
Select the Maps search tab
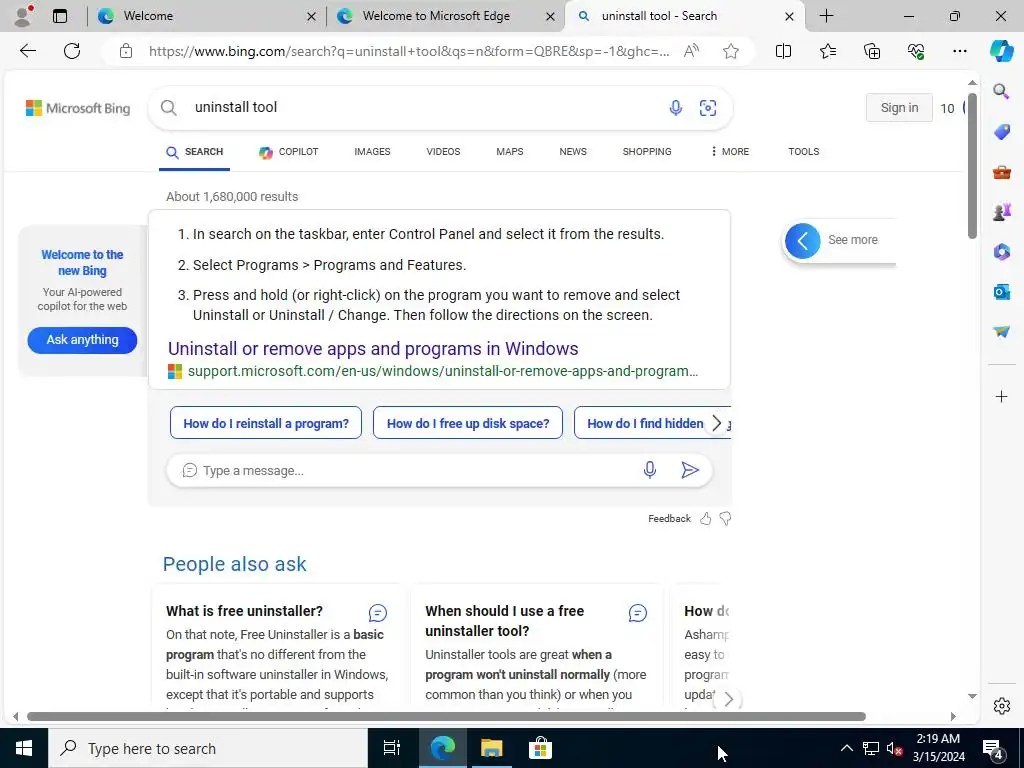[509, 152]
